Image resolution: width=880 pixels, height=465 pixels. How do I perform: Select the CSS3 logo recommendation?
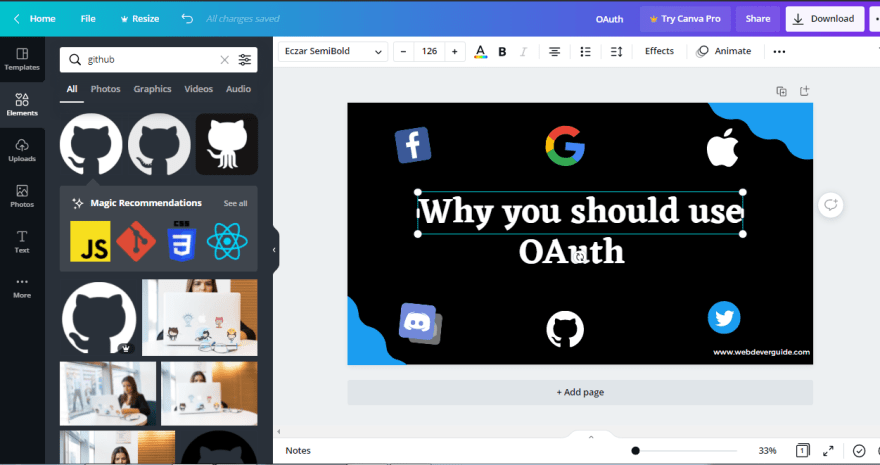pos(181,241)
